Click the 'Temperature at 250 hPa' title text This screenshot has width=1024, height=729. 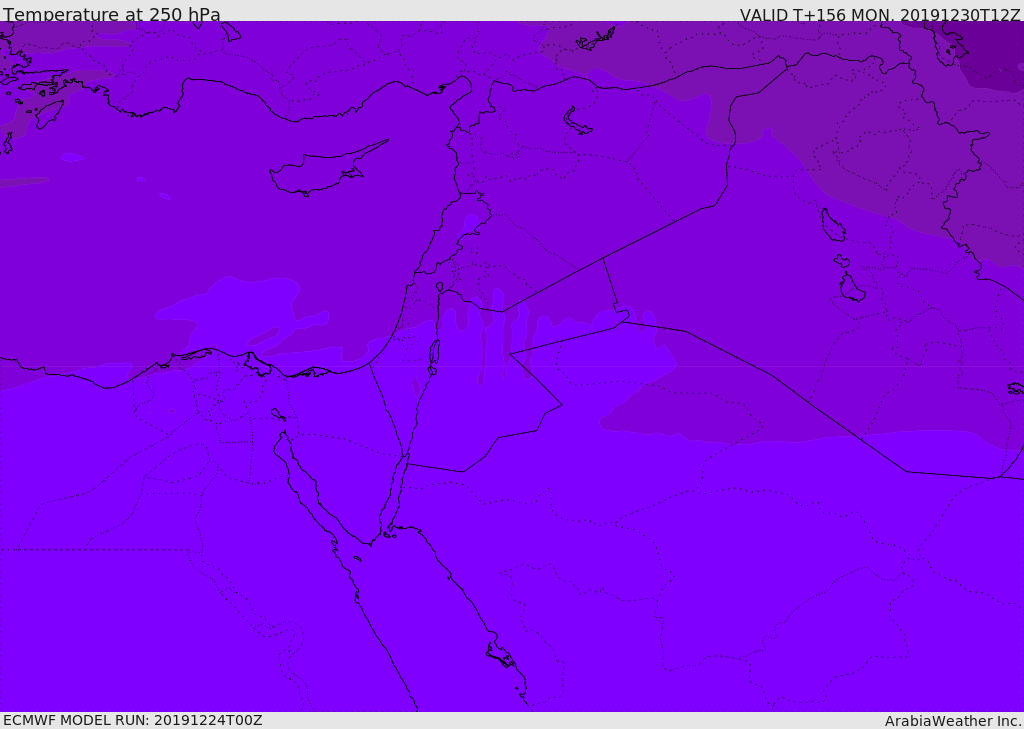[112, 14]
